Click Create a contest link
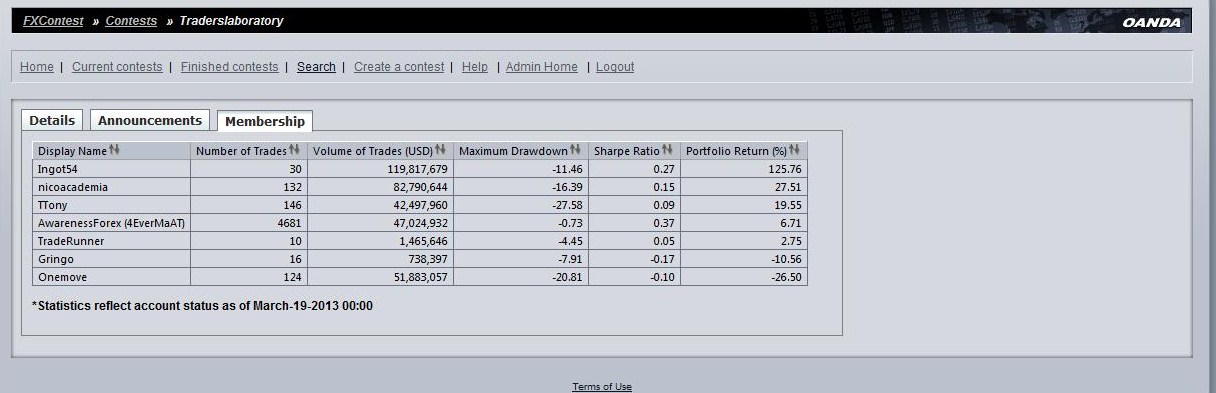1216x393 pixels. 399,67
